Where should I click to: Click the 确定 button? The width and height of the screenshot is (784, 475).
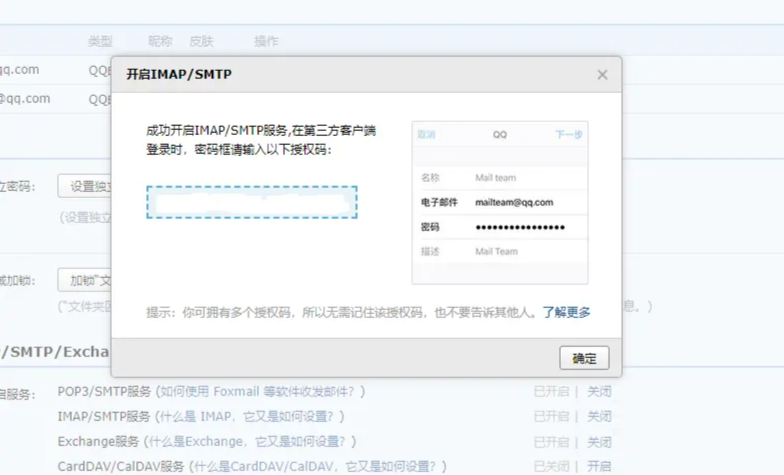tap(584, 358)
